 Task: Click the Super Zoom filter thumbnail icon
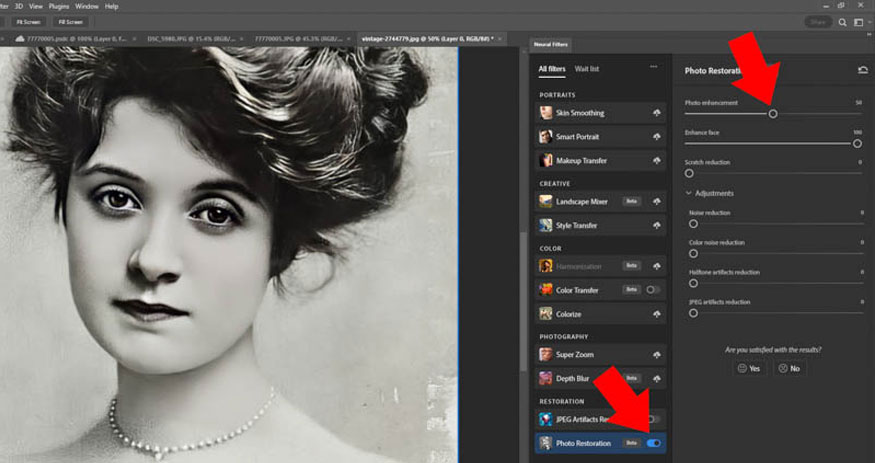point(546,355)
